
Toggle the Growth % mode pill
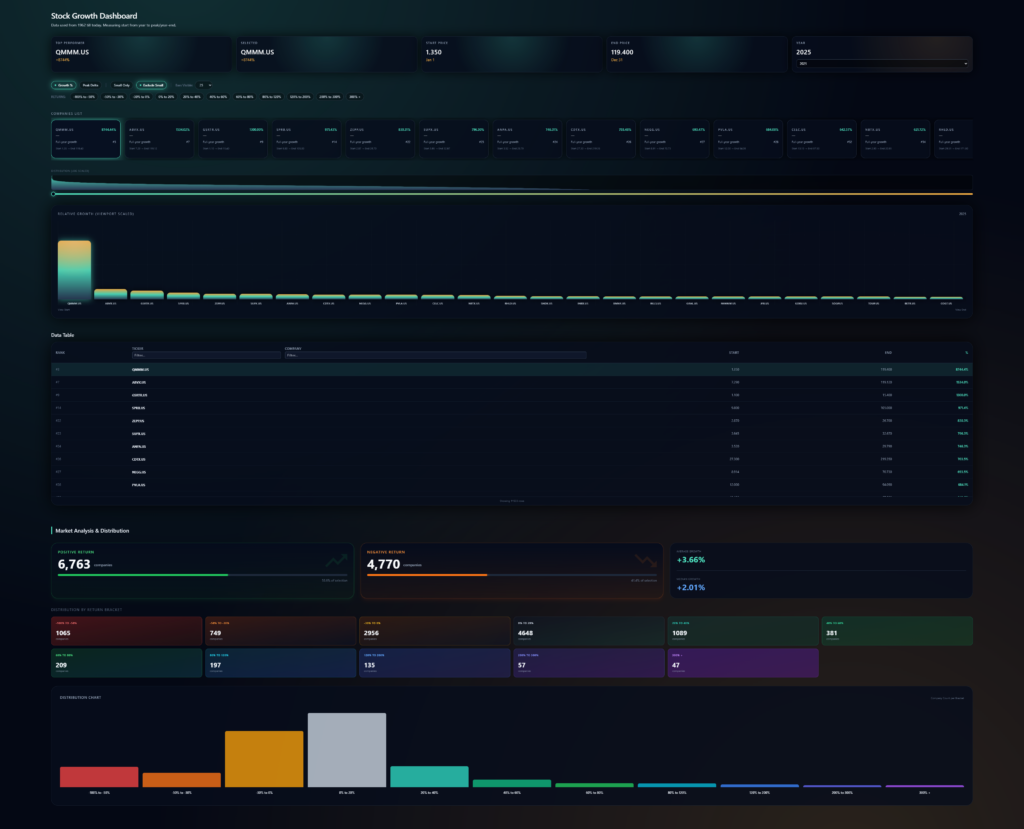(64, 86)
